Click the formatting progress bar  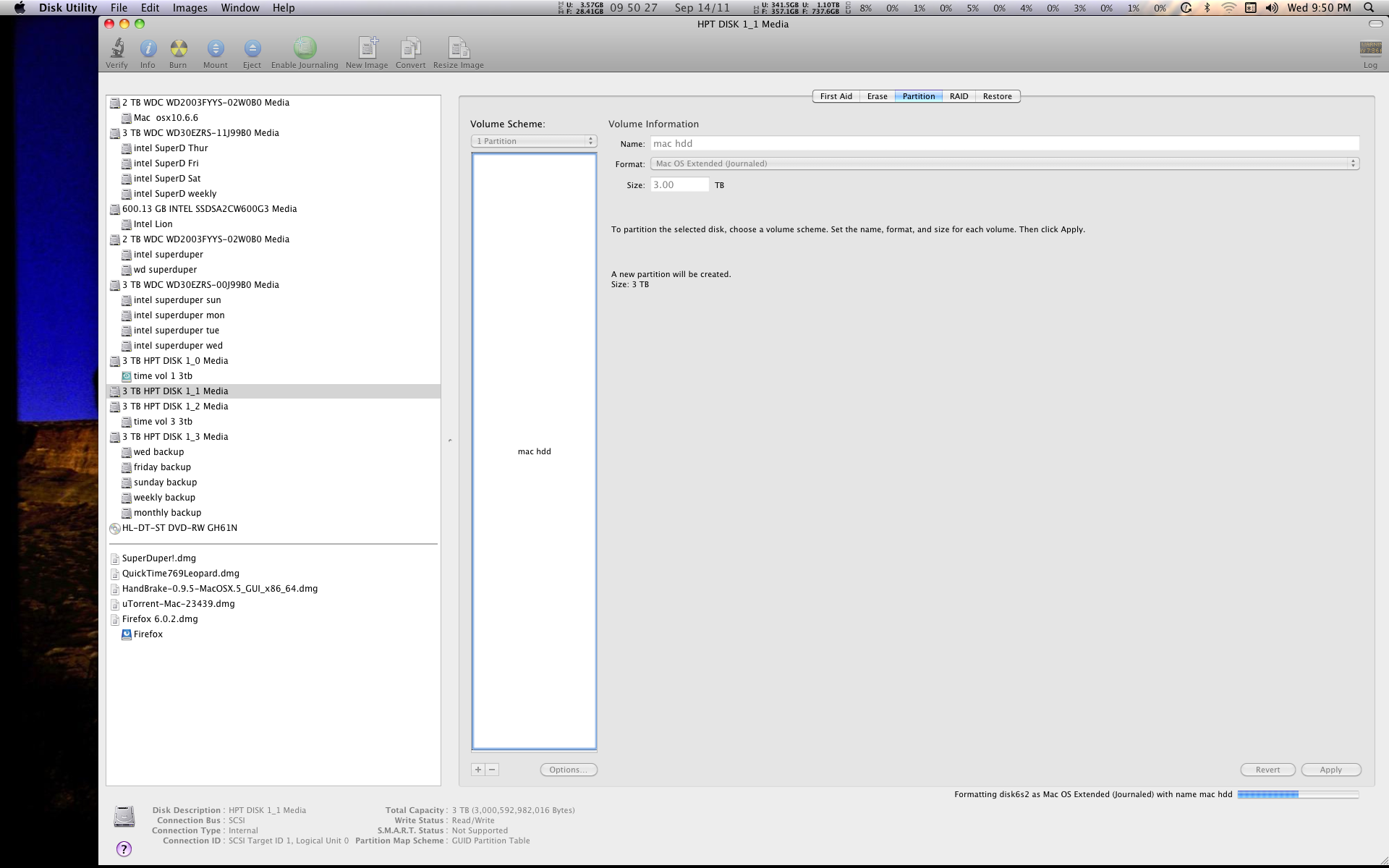pyautogui.click(x=1298, y=794)
